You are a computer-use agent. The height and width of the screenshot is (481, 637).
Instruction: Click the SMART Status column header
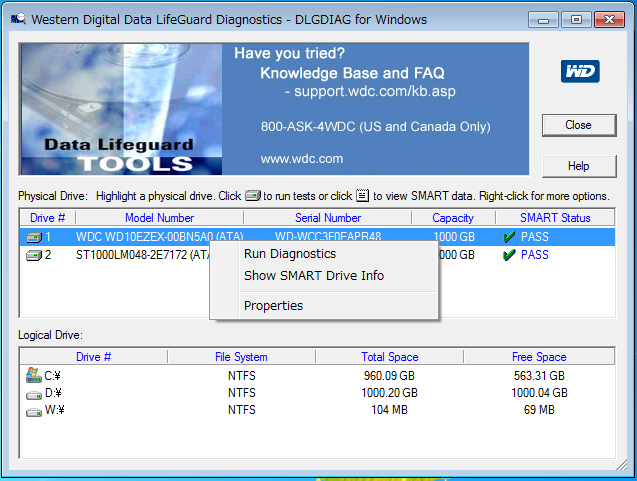(x=555, y=218)
